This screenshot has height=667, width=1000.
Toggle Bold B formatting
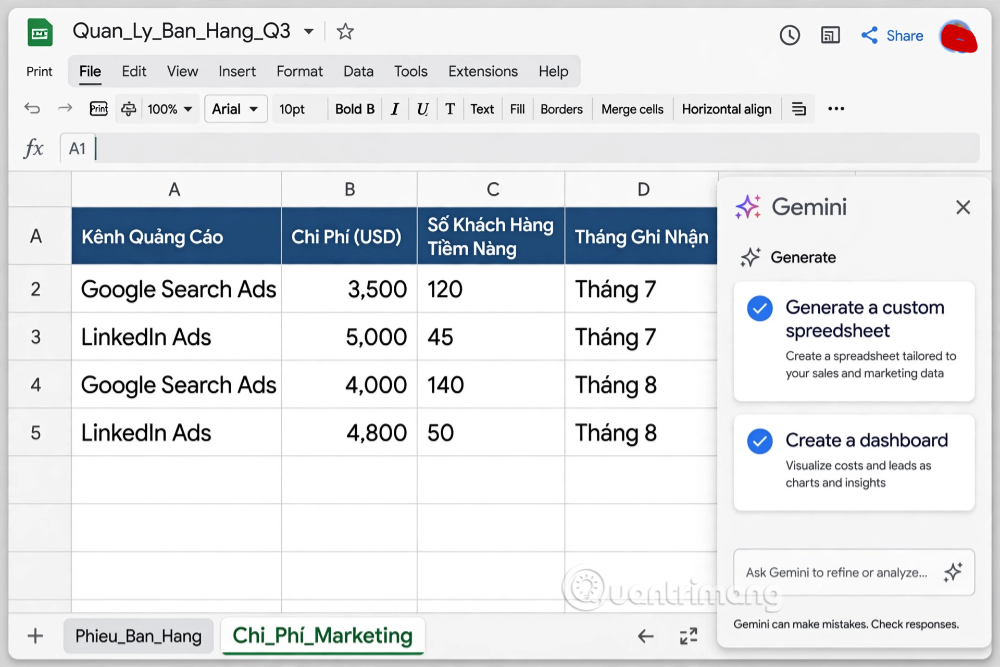(x=355, y=109)
